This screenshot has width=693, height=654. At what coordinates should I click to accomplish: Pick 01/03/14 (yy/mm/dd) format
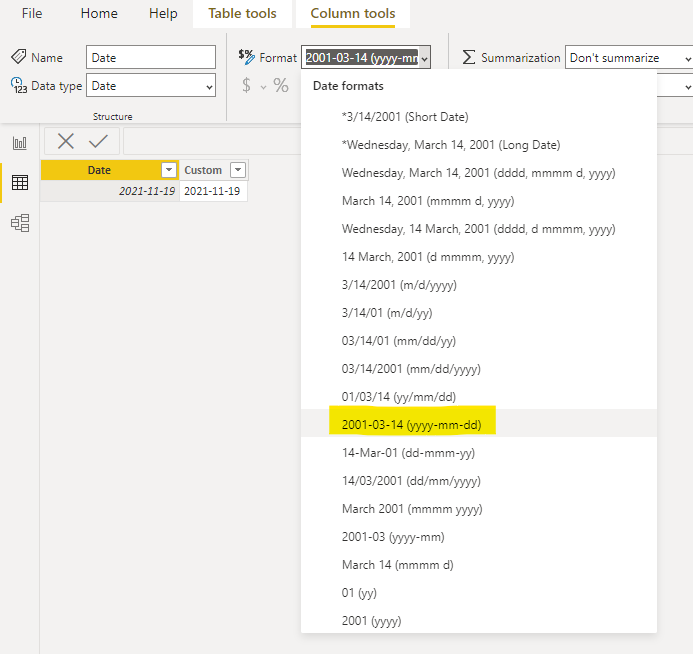[479, 397]
